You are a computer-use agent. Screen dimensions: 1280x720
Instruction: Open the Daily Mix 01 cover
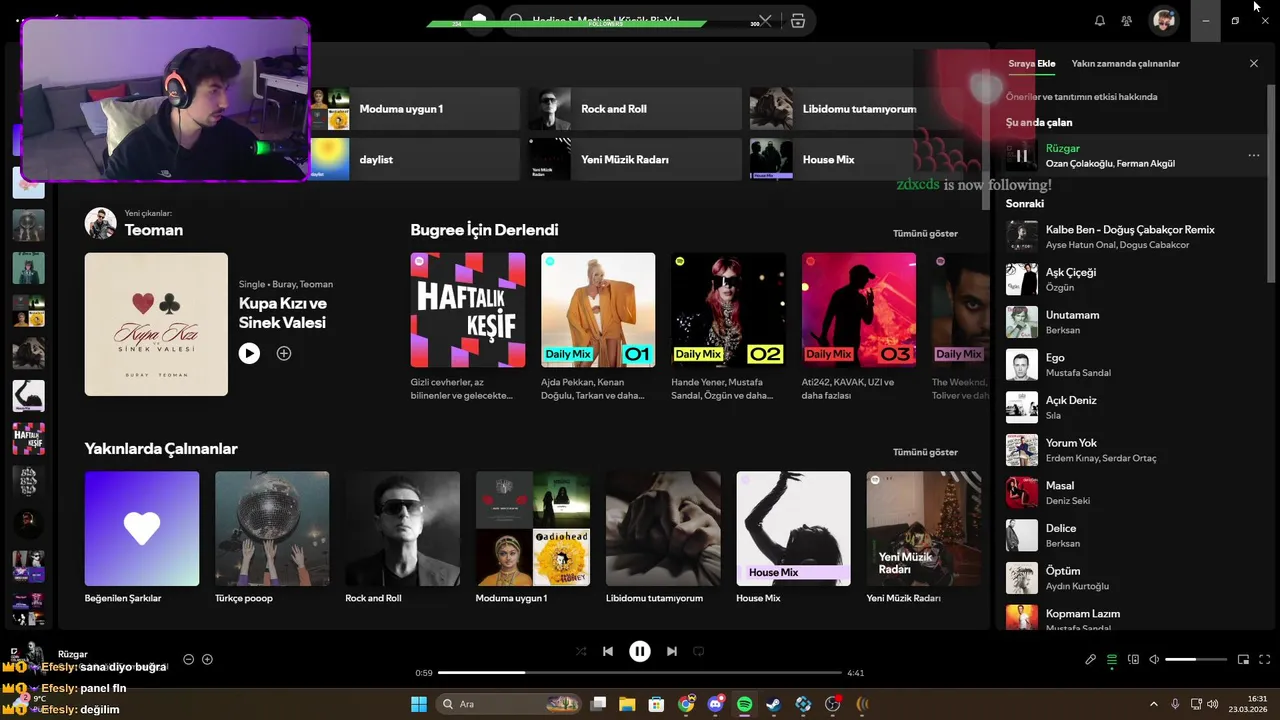click(x=598, y=310)
